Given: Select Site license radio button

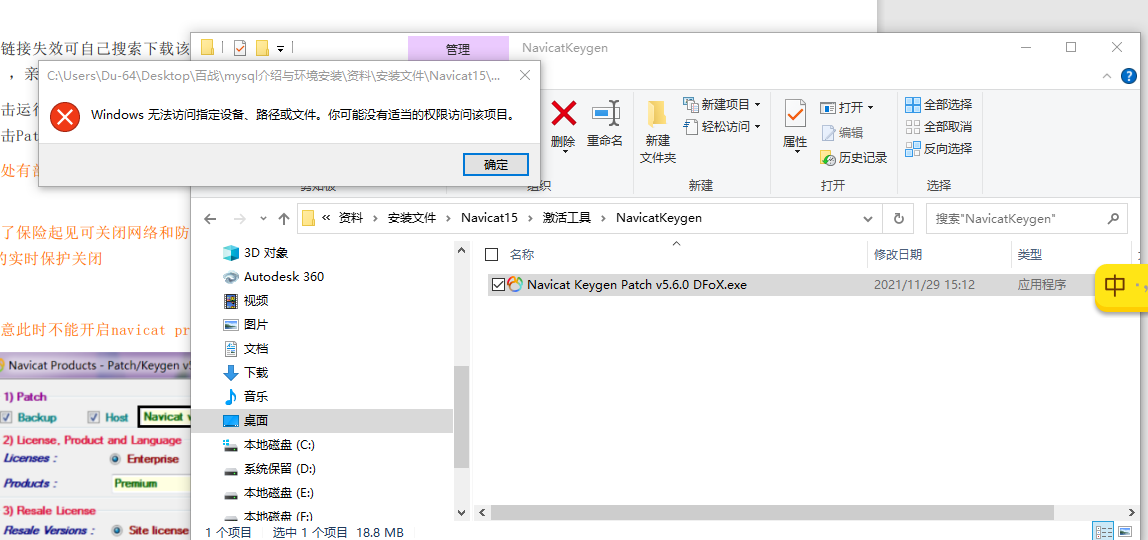Looking at the screenshot, I should (115, 530).
